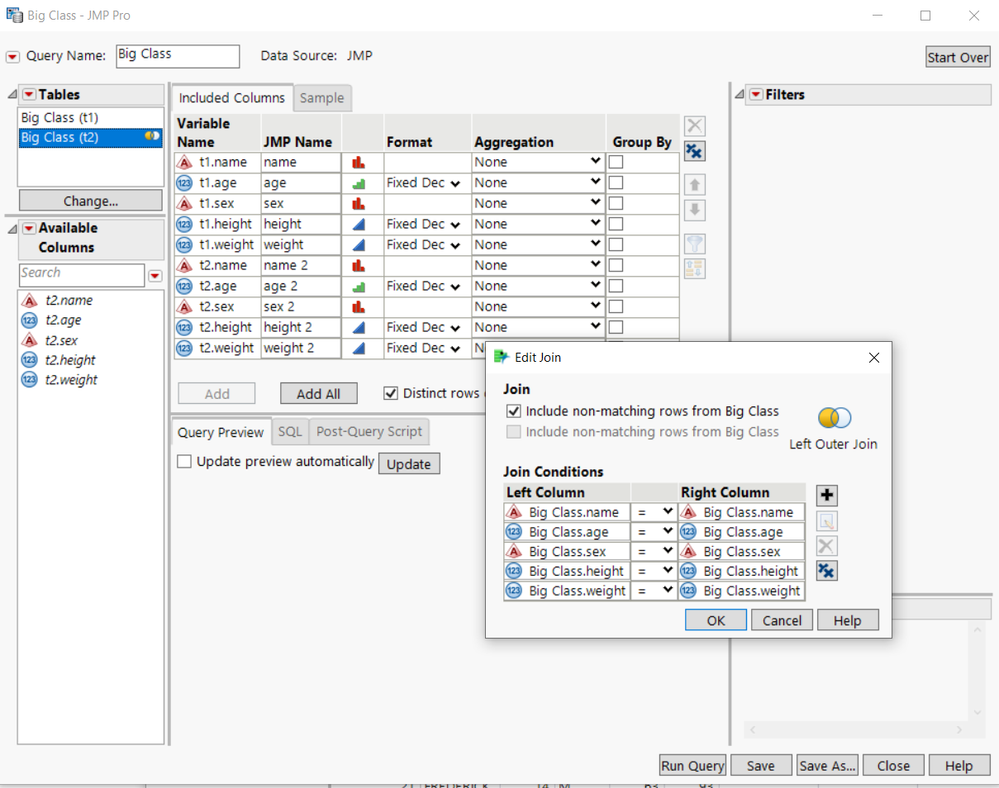Image resolution: width=999 pixels, height=788 pixels.
Task: Click the edit join condition icon
Action: [x=826, y=521]
